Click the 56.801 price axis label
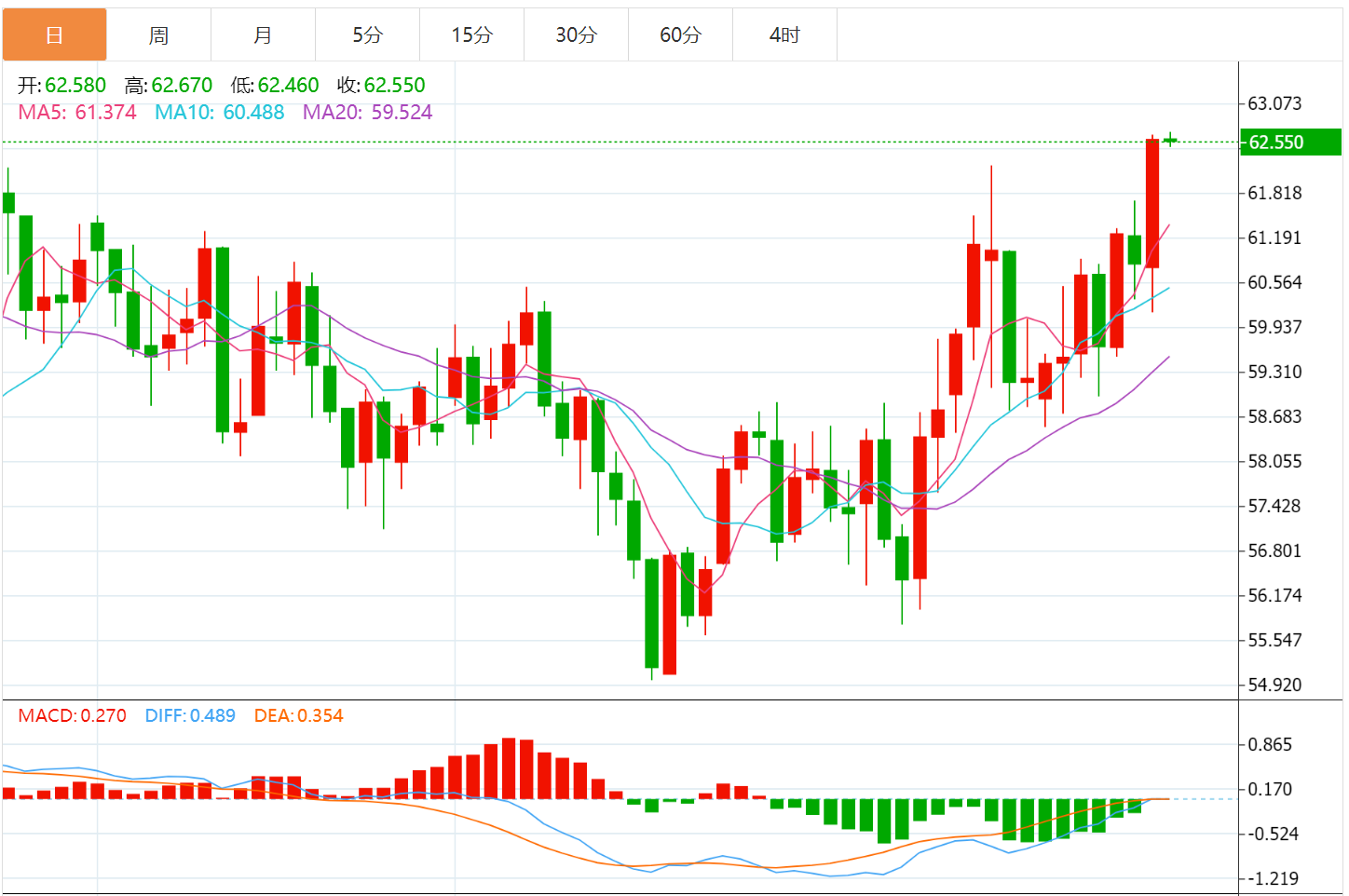This screenshot has height=896, width=1349. point(1274,550)
